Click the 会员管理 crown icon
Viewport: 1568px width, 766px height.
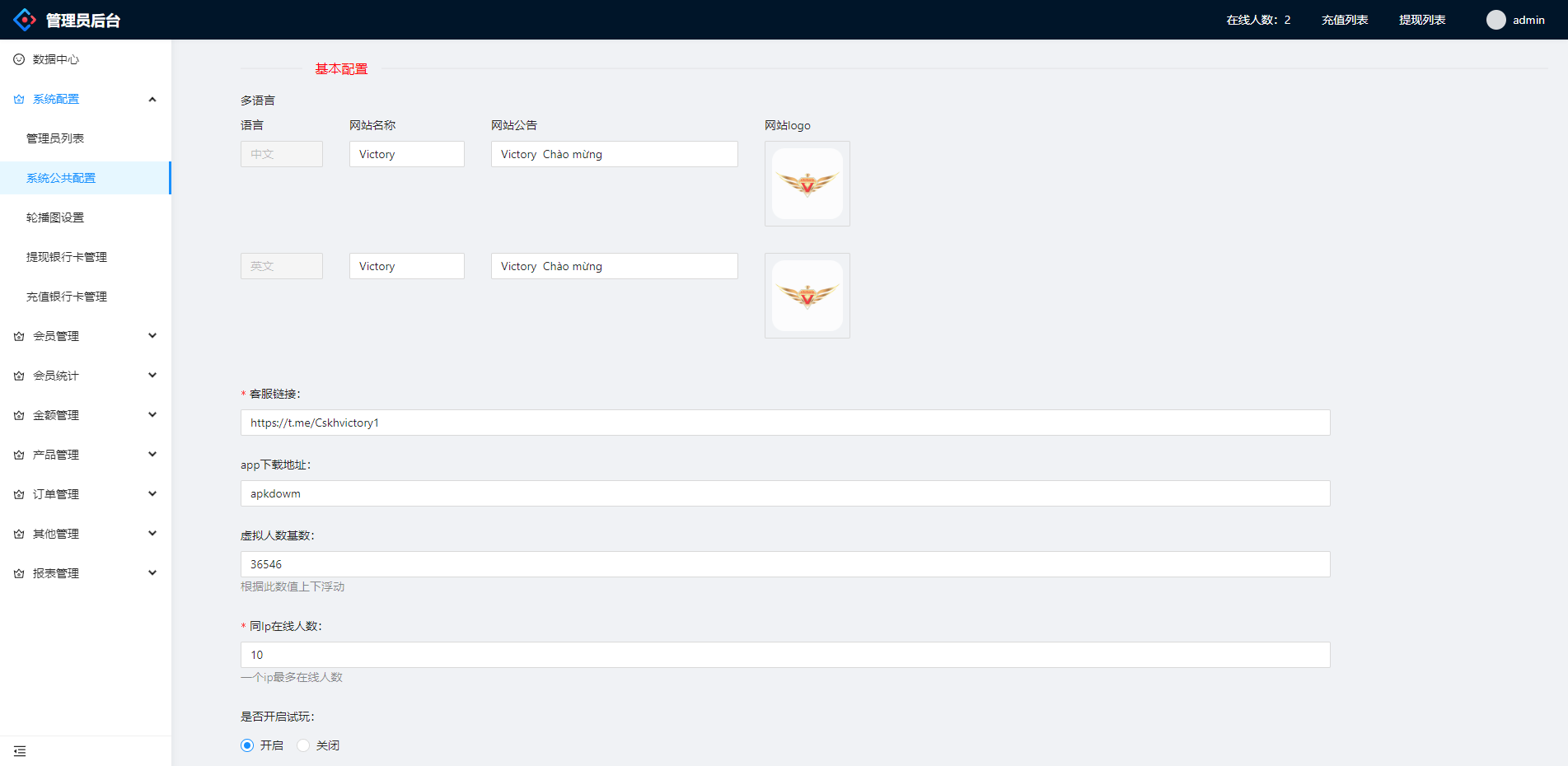tap(19, 336)
